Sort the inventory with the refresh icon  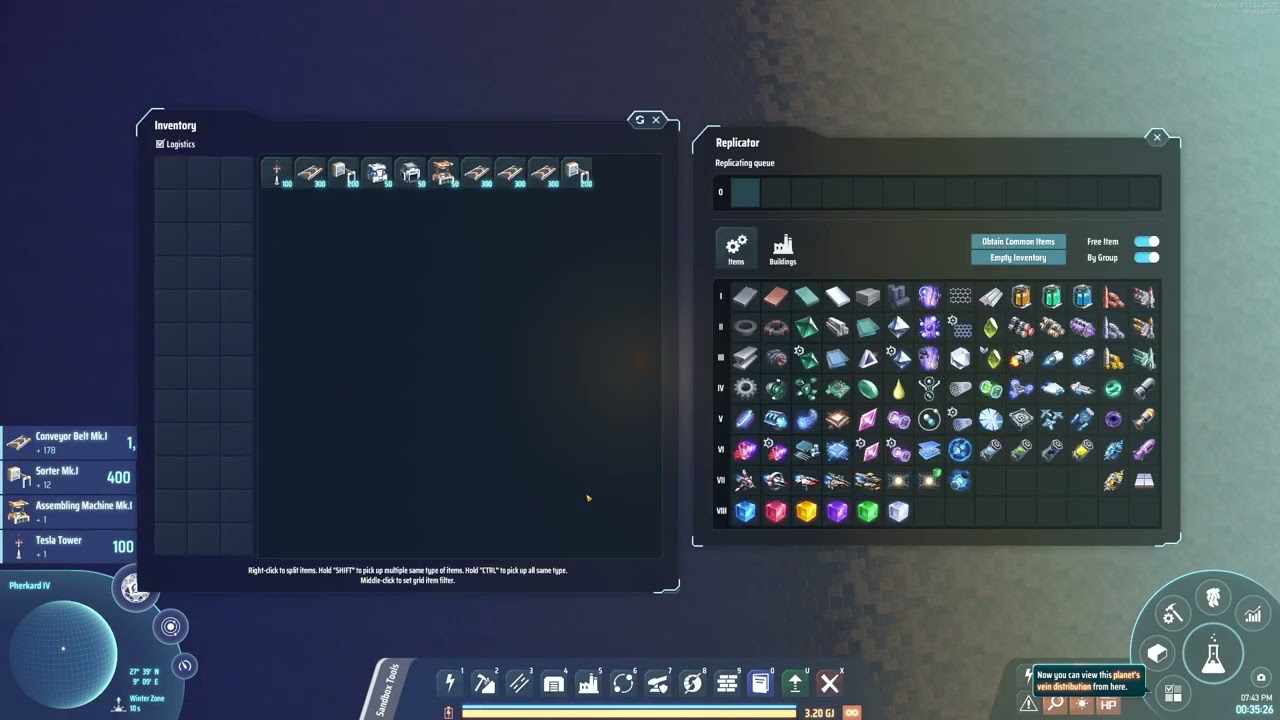[640, 120]
